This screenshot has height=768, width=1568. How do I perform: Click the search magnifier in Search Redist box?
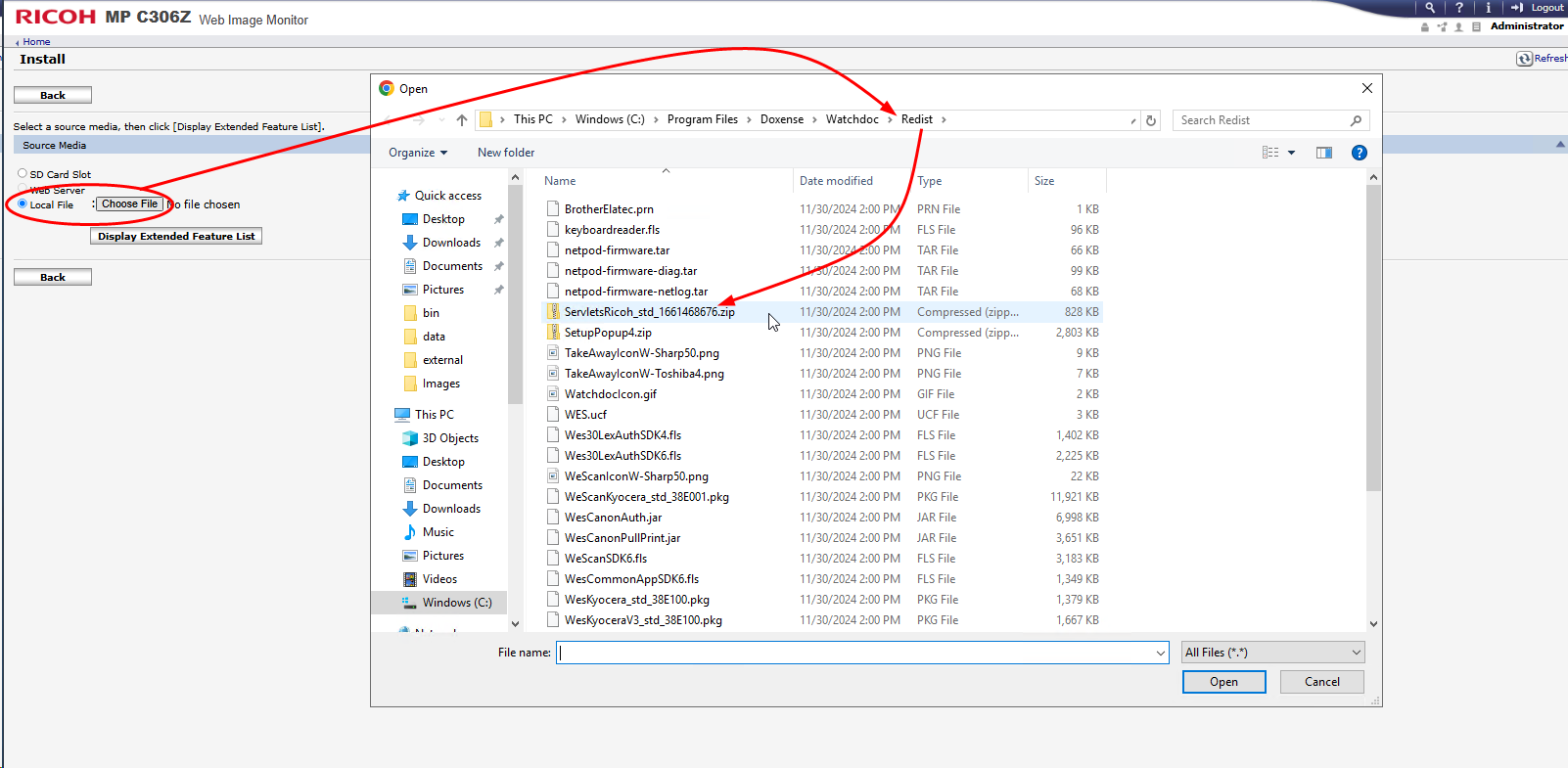1356,120
